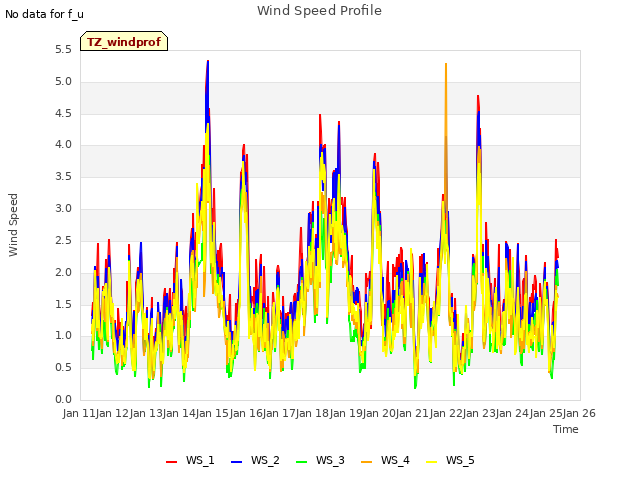640x480 pixels.
Task: Click the green WS_3 legend swatch
Action: [x=301, y=462]
